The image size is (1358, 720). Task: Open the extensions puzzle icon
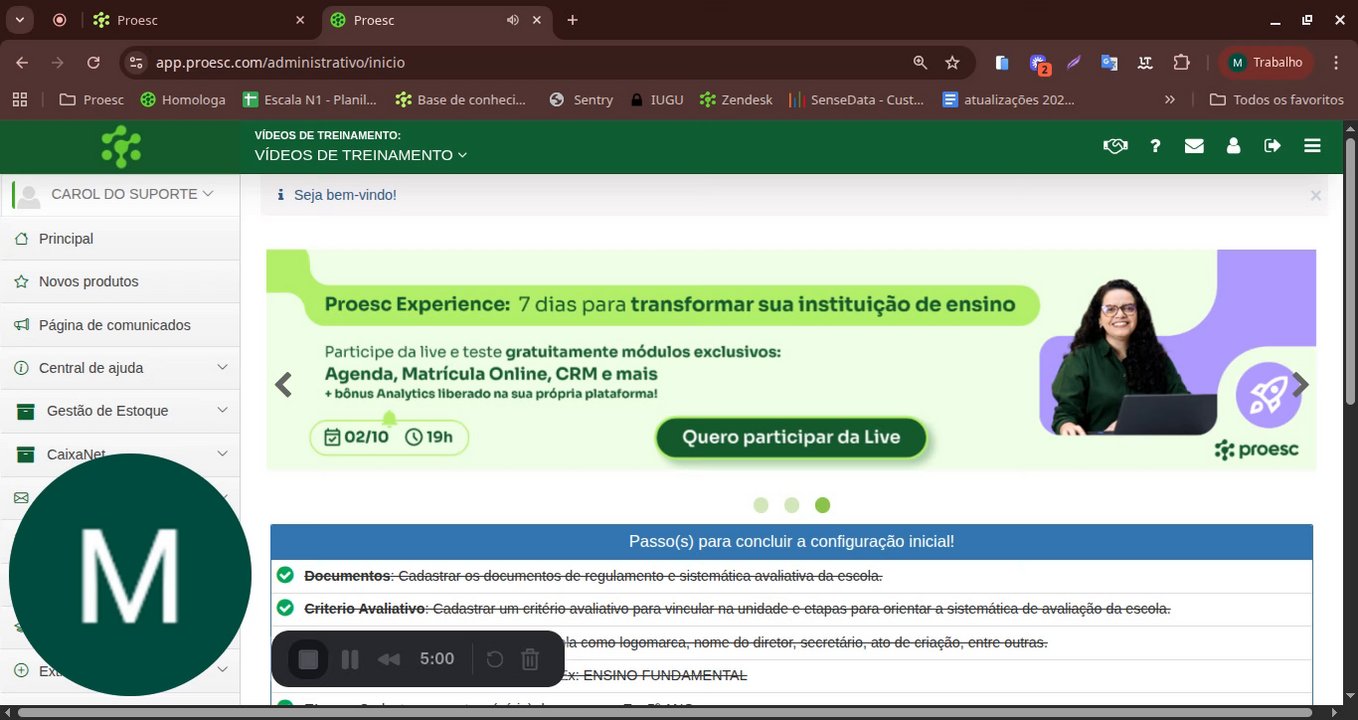pyautogui.click(x=1181, y=62)
